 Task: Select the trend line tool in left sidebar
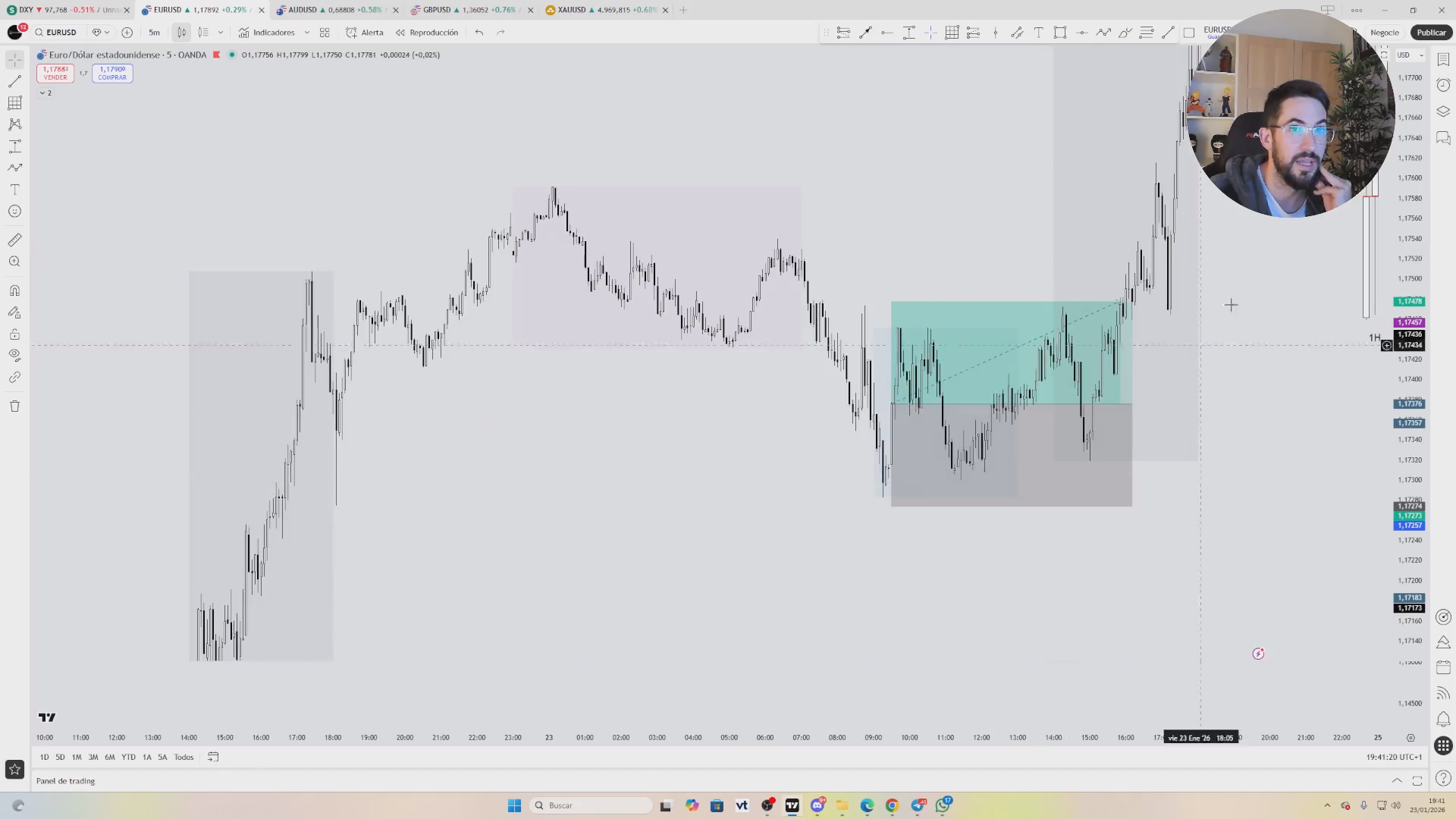(14, 81)
